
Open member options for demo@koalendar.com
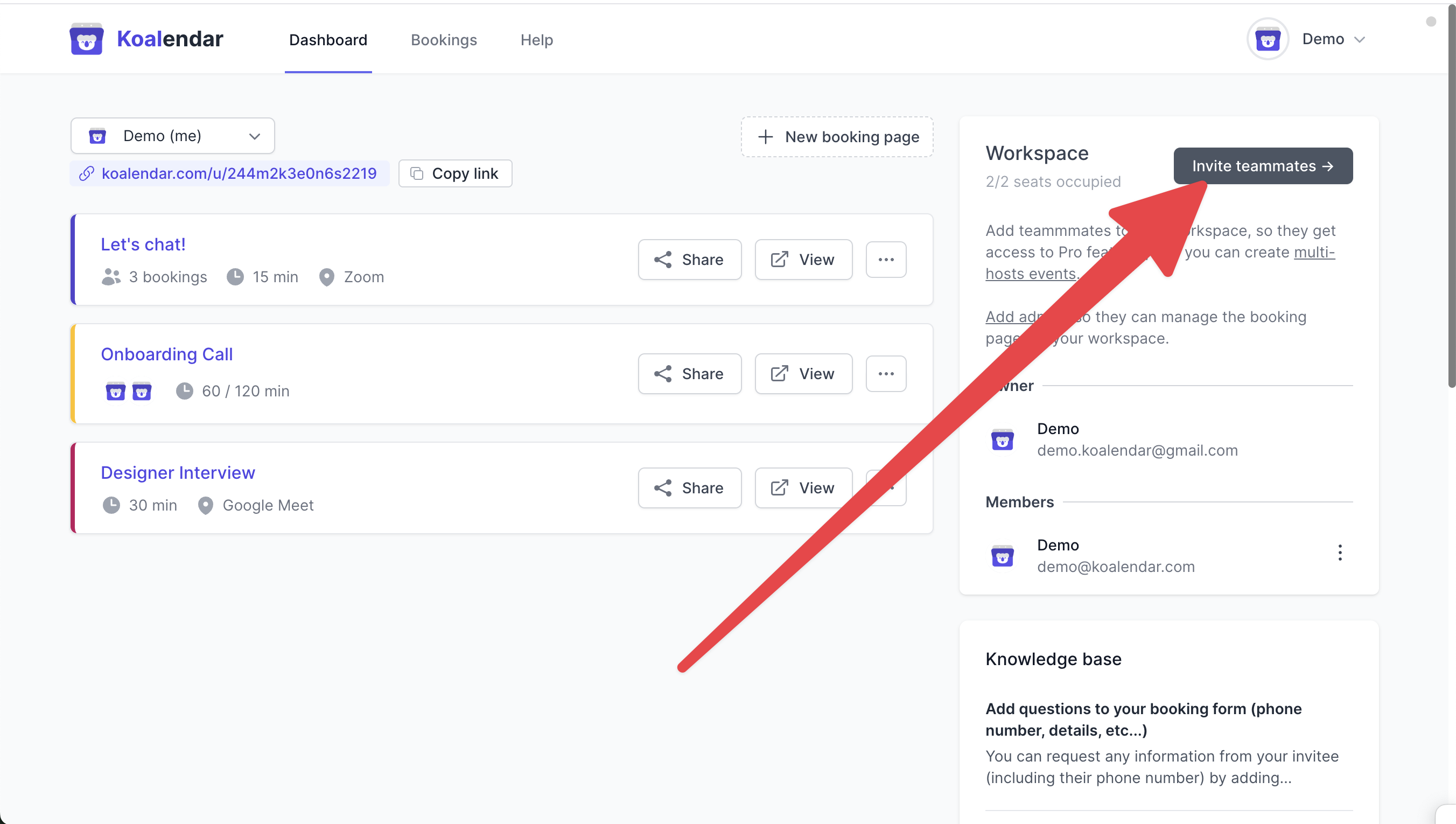coord(1340,553)
